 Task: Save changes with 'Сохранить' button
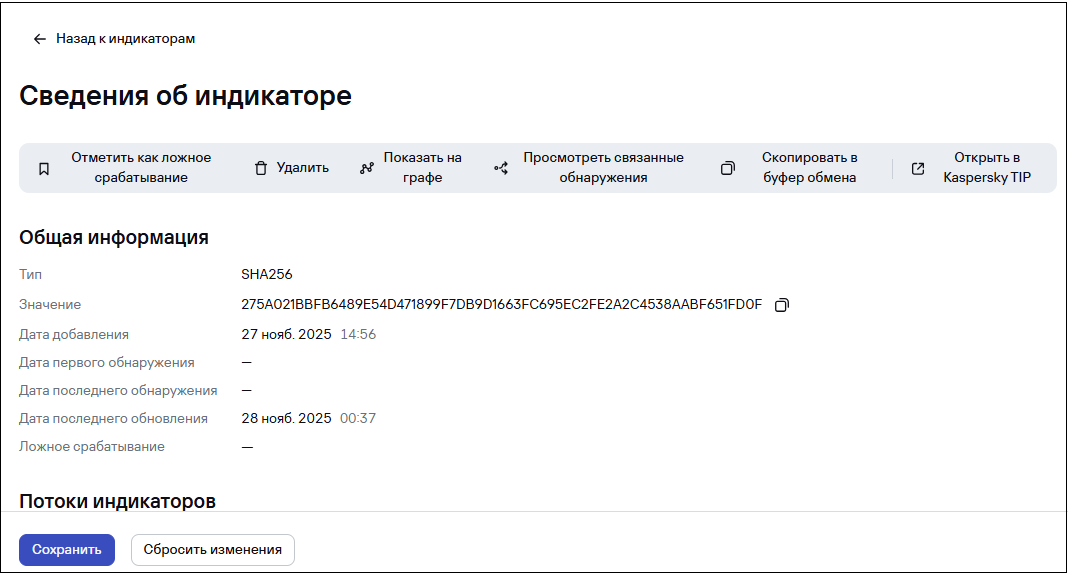pyautogui.click(x=67, y=550)
